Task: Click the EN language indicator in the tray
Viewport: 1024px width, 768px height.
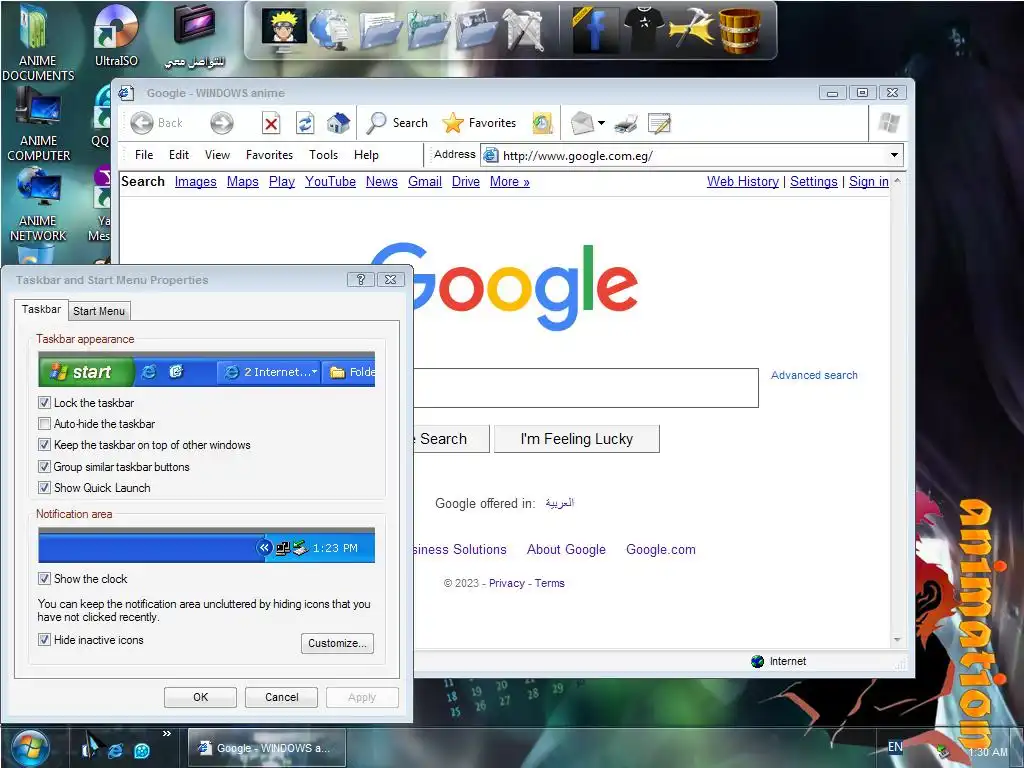Action: (895, 746)
